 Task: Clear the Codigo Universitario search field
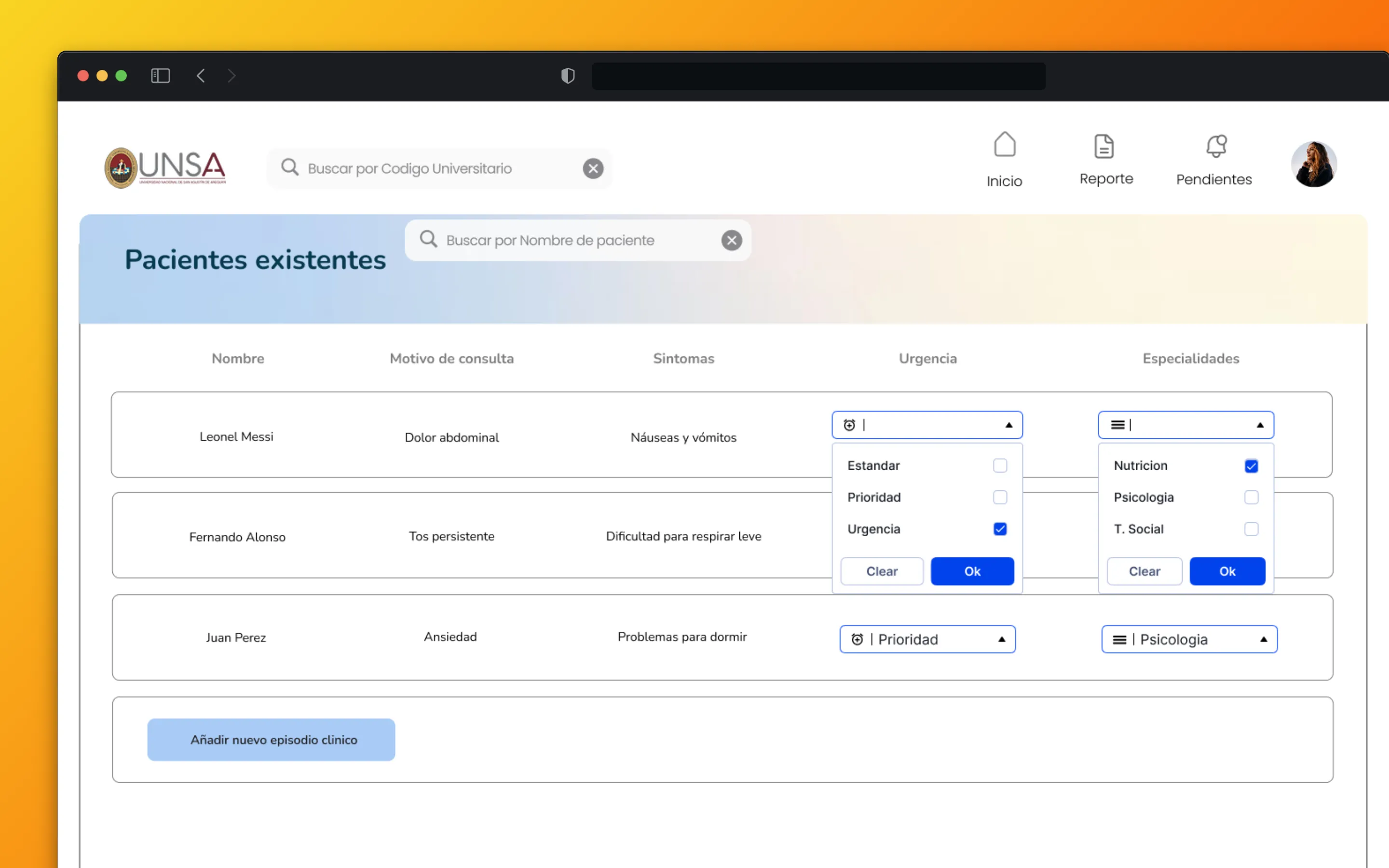(593, 168)
